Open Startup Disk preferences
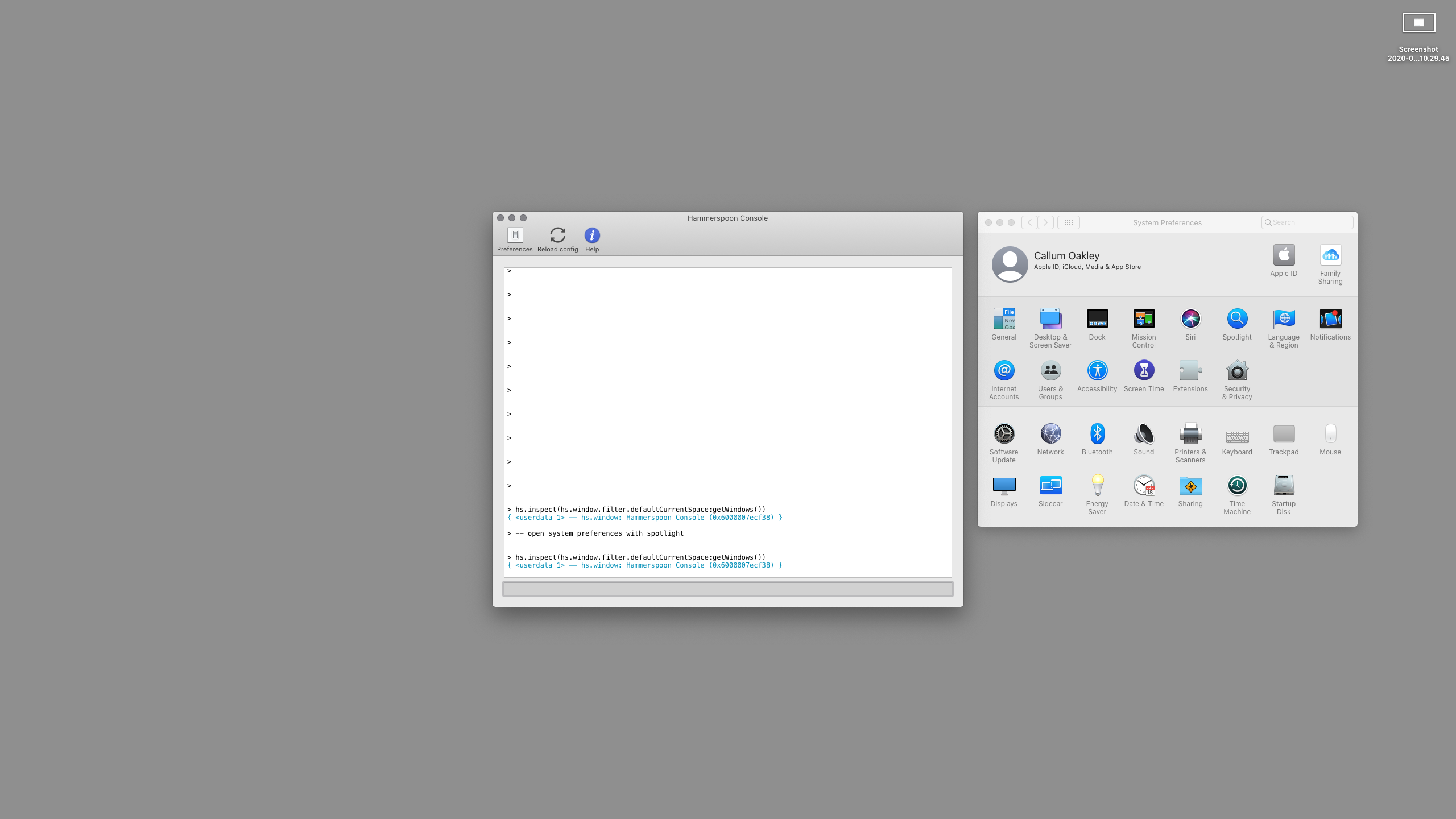Image resolution: width=1456 pixels, height=819 pixels. 1284,495
